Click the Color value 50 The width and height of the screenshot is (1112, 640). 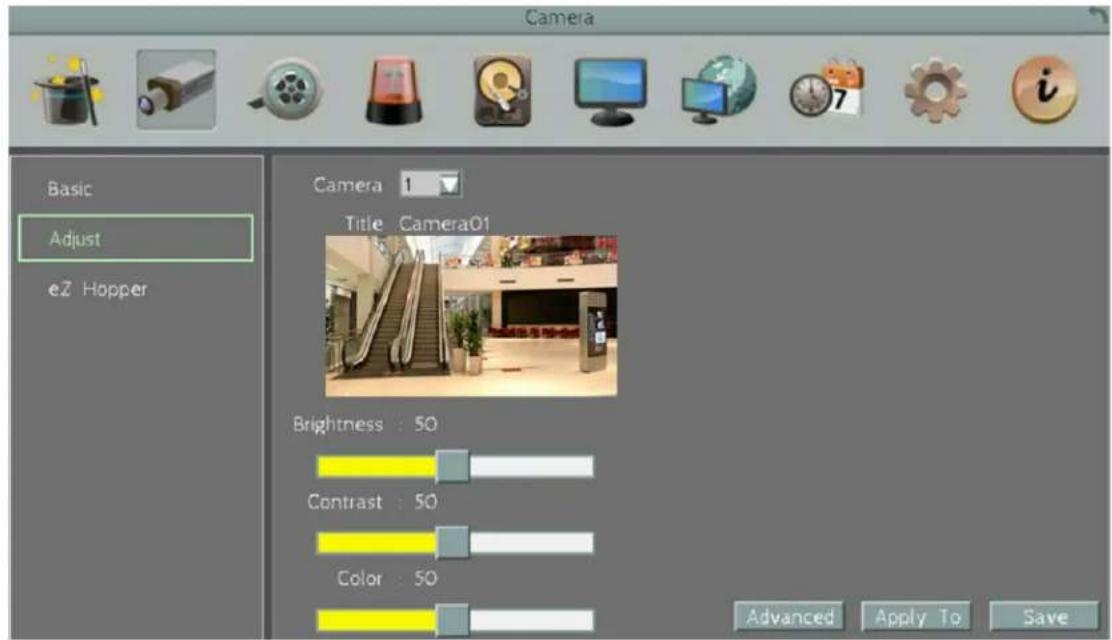point(426,578)
